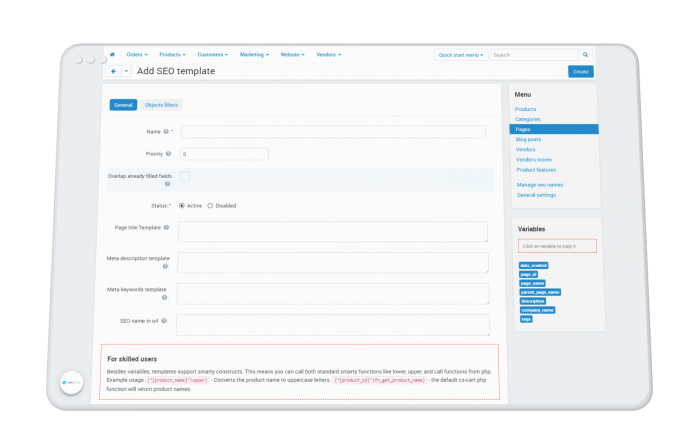Copy the page_id variable

(529, 274)
